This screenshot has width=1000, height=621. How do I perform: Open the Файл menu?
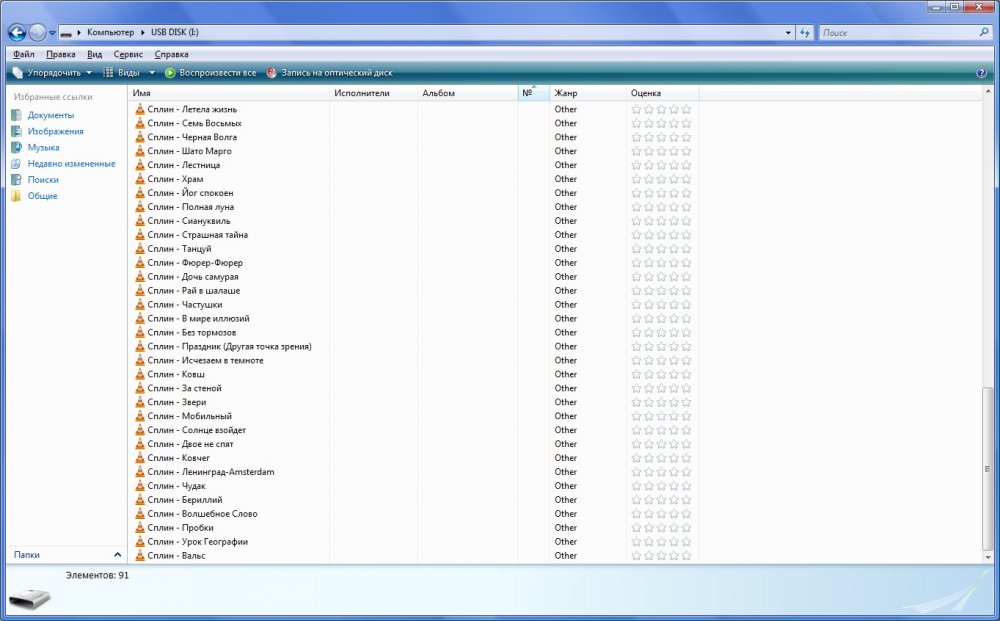24,54
